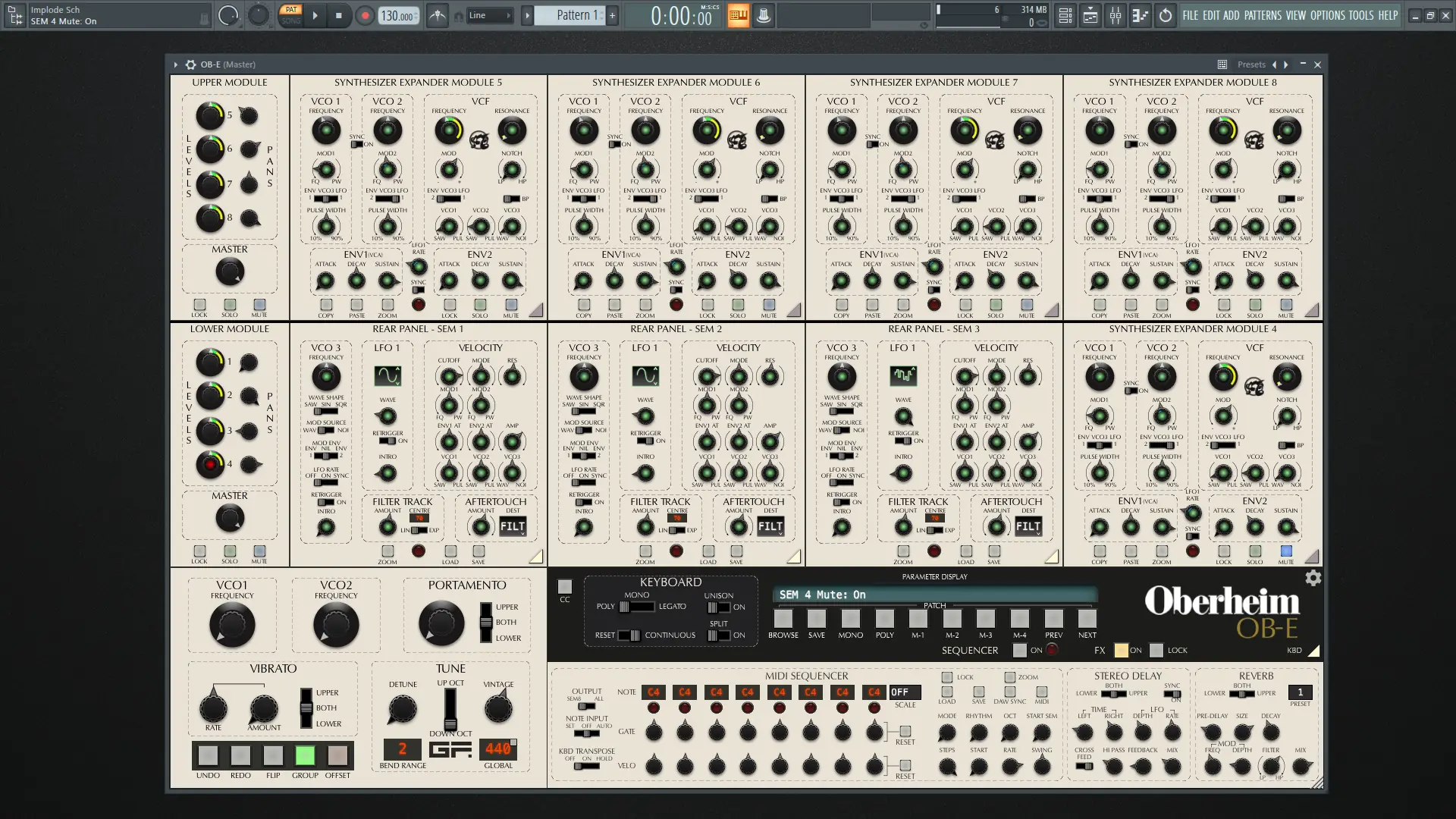Screen dimensions: 1456x819
Task: Click the BROWSE patch button
Action: coord(783,619)
